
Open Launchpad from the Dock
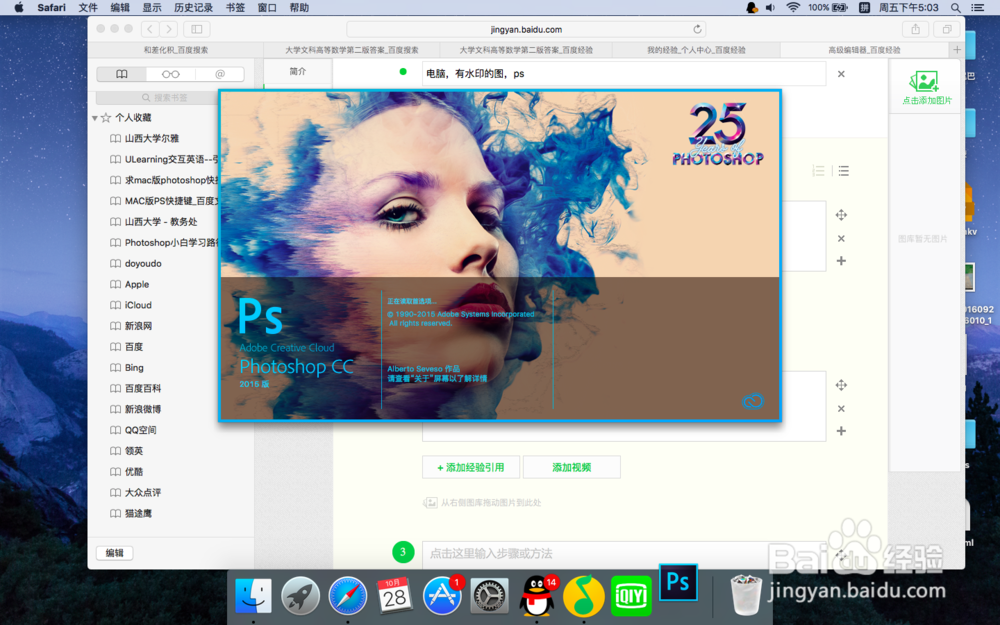pyautogui.click(x=300, y=596)
